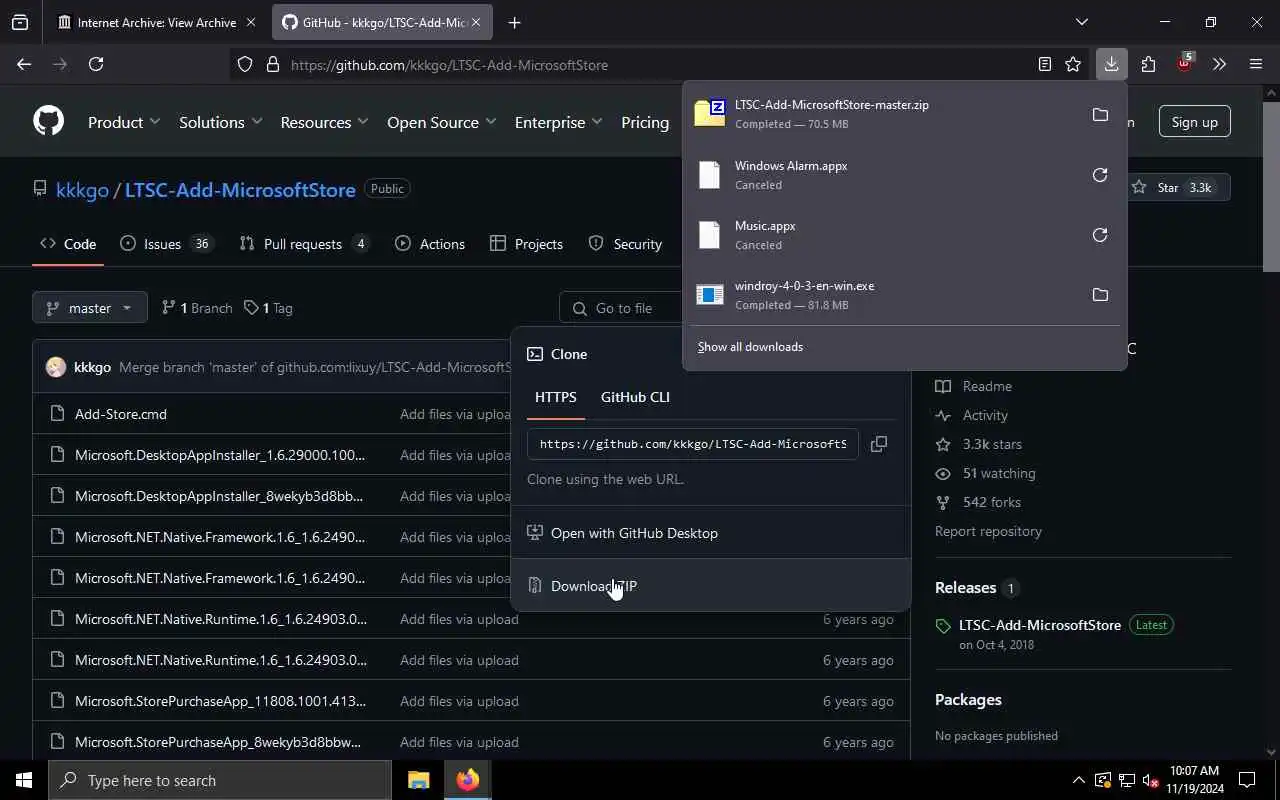This screenshot has width=1280, height=800.
Task: Open 542 forks link
Action: click(991, 502)
